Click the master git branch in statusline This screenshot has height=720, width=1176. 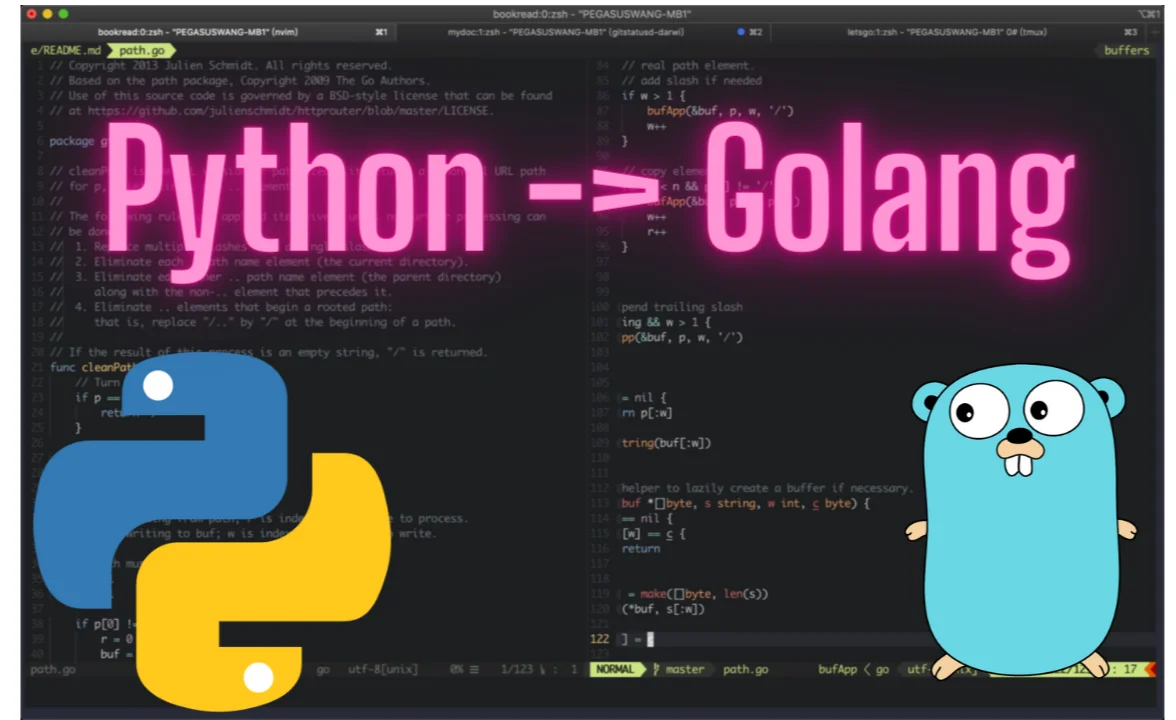point(684,669)
